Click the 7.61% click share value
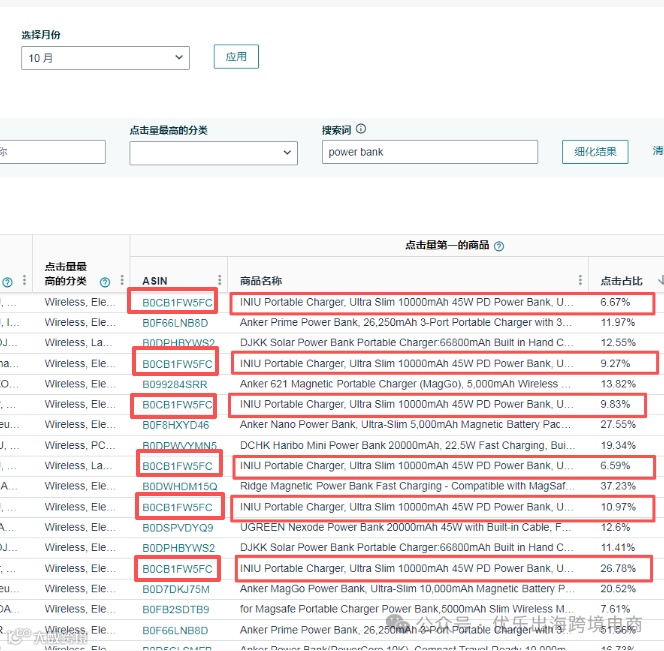The image size is (664, 651). click(x=615, y=609)
